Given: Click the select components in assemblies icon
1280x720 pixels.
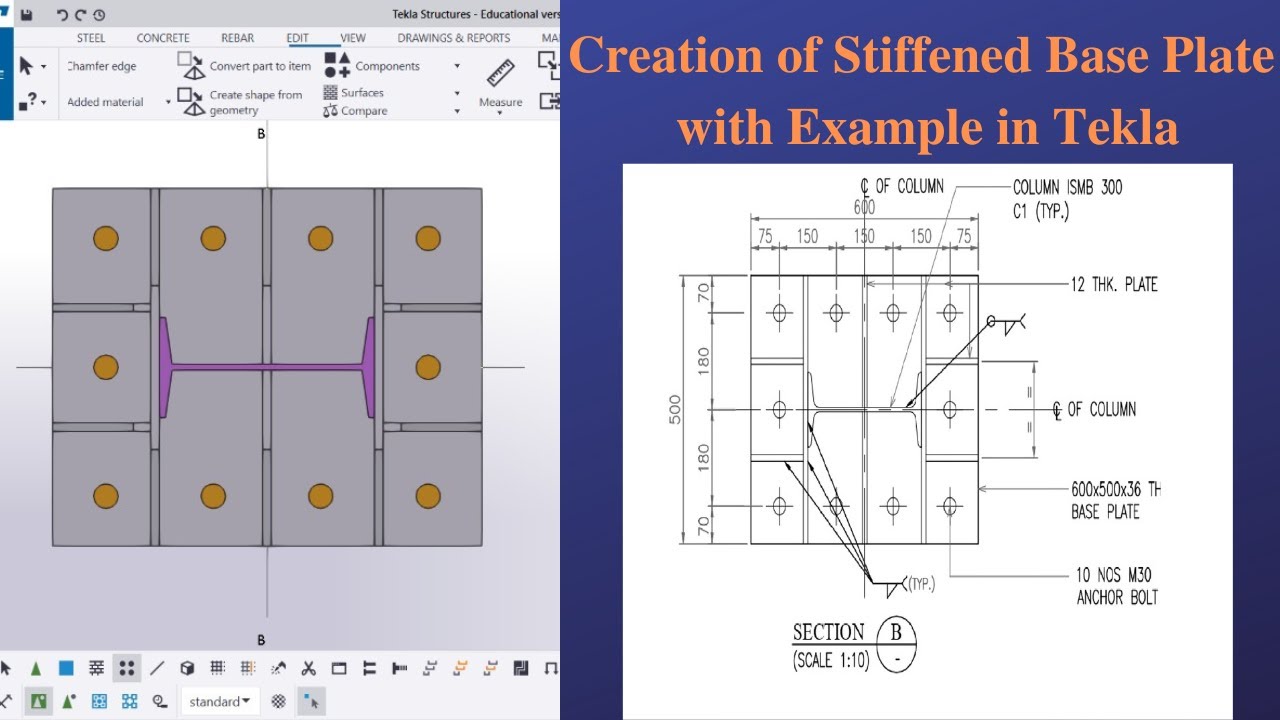Looking at the screenshot, I should [38, 701].
